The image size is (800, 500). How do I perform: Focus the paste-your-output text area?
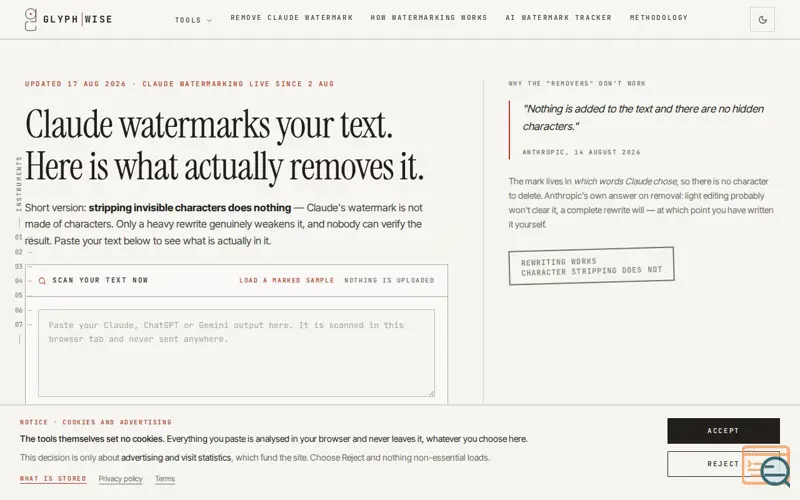236,353
